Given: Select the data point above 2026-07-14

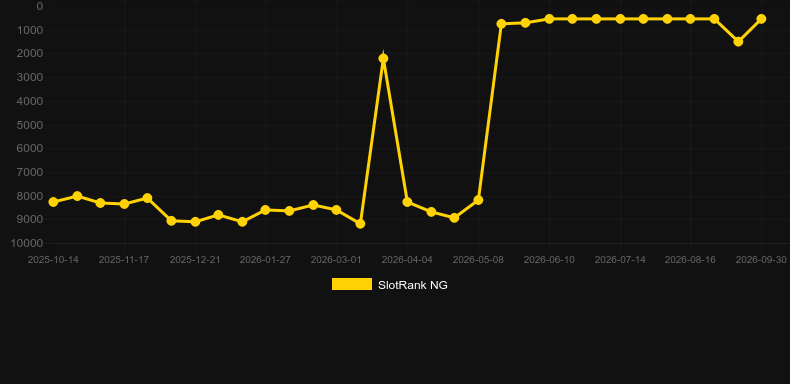Looking at the screenshot, I should (620, 19).
